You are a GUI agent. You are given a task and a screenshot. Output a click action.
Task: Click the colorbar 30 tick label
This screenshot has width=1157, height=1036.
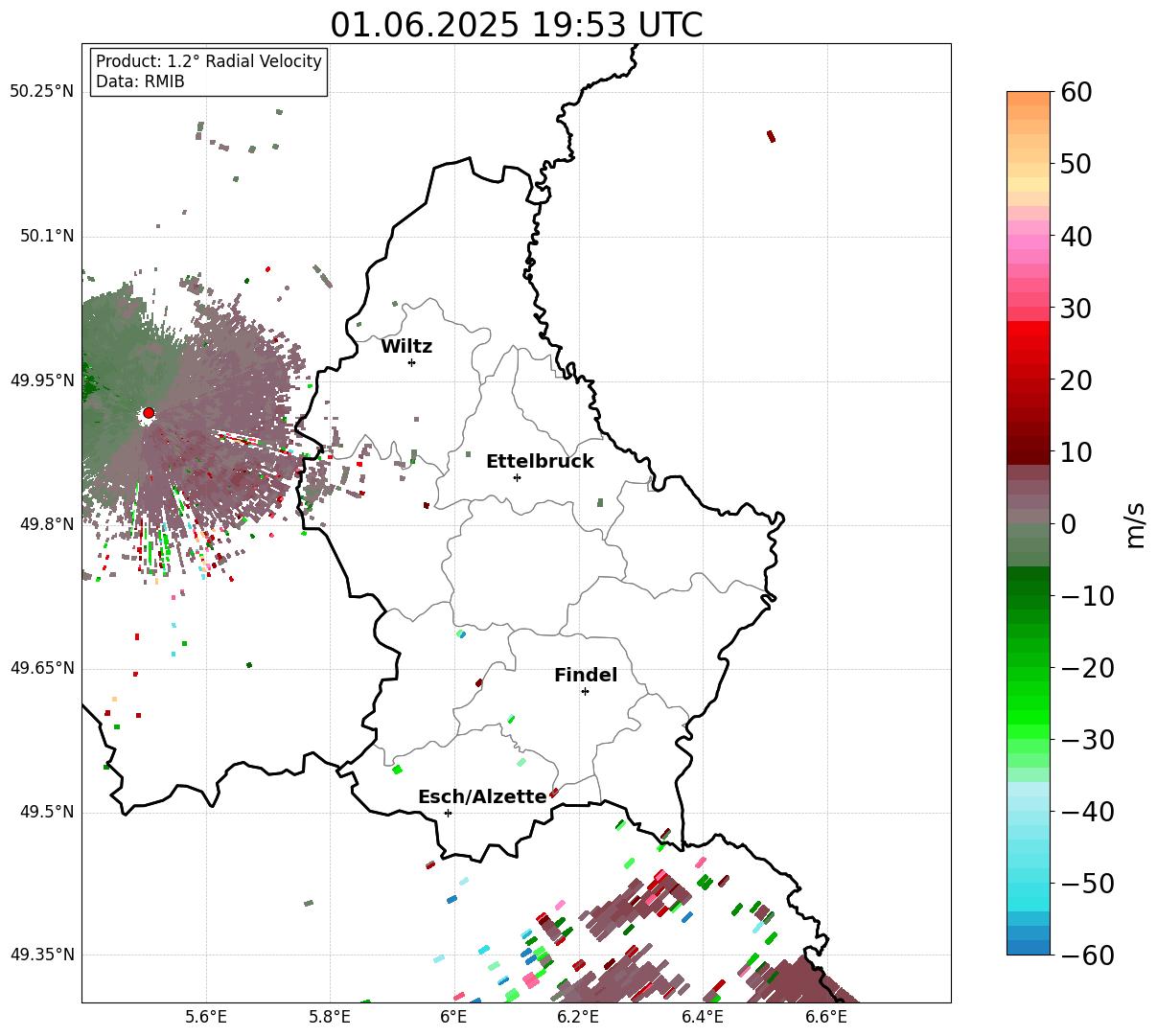tap(1076, 309)
